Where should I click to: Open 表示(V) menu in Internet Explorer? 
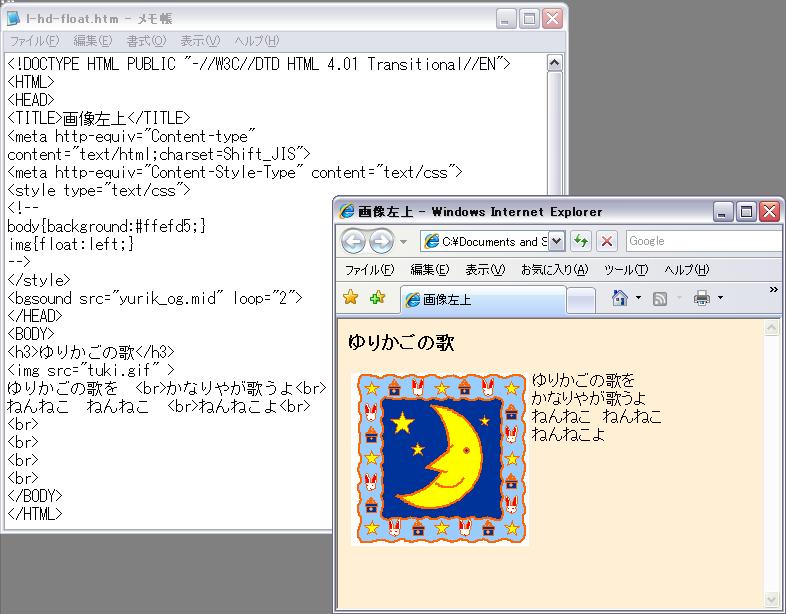pyautogui.click(x=485, y=270)
